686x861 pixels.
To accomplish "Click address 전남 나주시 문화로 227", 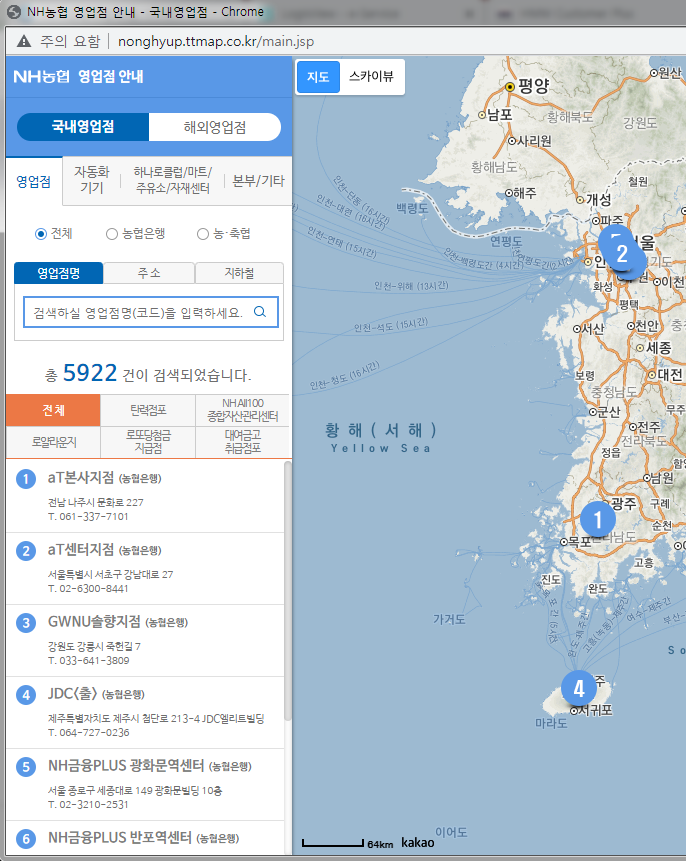I will (x=96, y=502).
